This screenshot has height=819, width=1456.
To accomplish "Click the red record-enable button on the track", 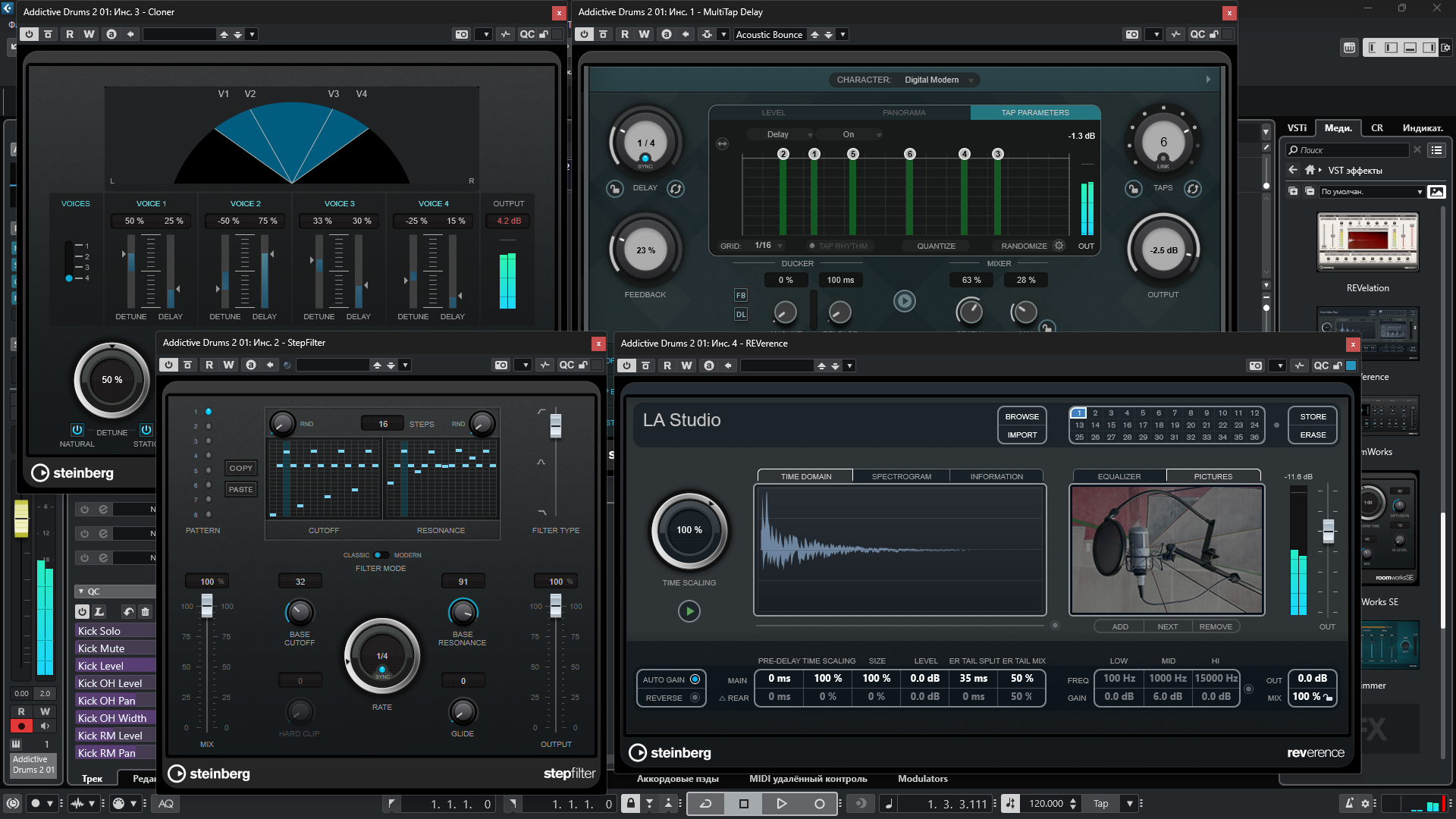I will pyautogui.click(x=21, y=726).
